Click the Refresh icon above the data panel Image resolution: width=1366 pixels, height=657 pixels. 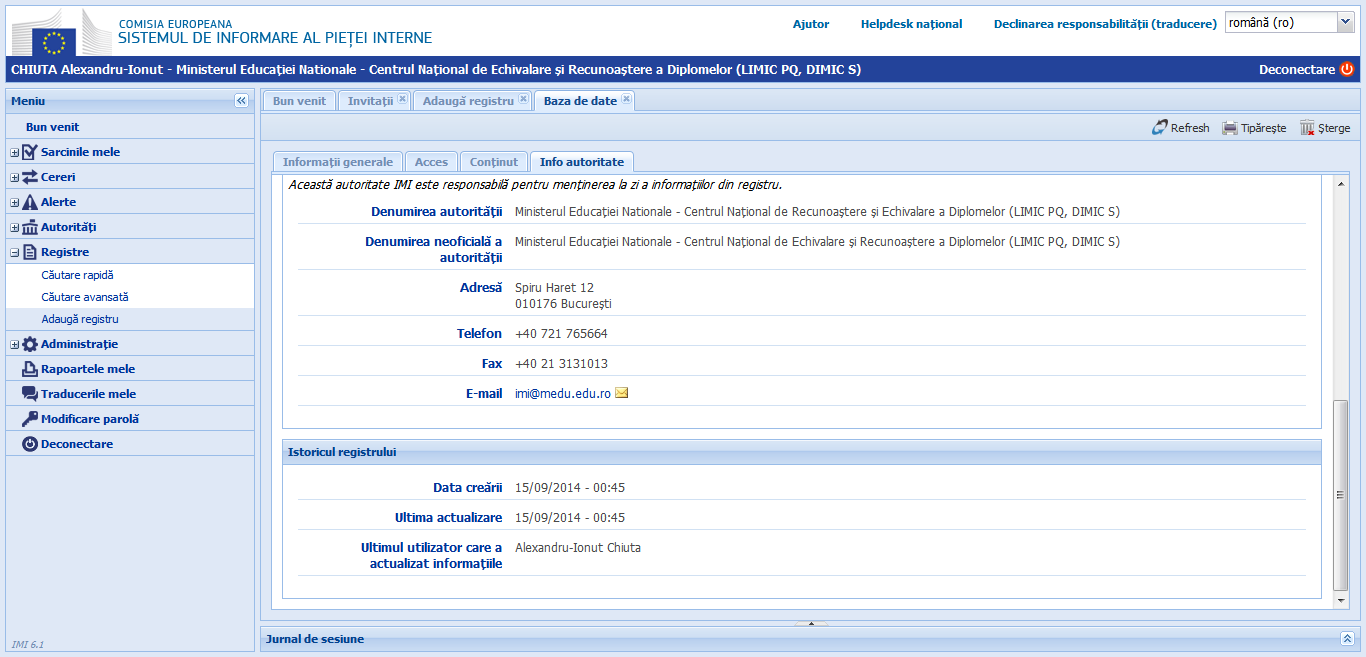pyautogui.click(x=1162, y=127)
